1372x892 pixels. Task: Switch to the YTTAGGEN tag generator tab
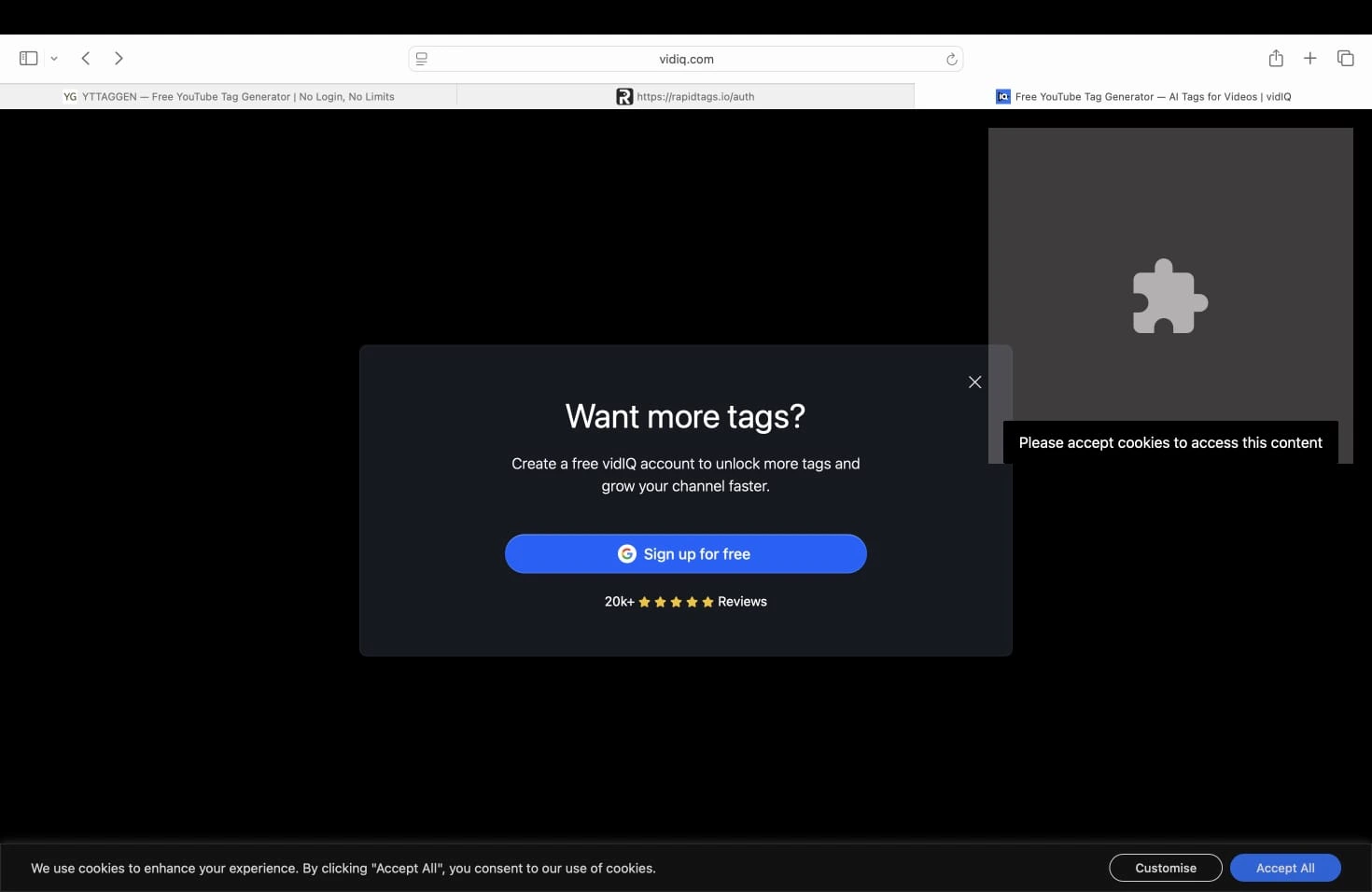pyautogui.click(x=229, y=96)
